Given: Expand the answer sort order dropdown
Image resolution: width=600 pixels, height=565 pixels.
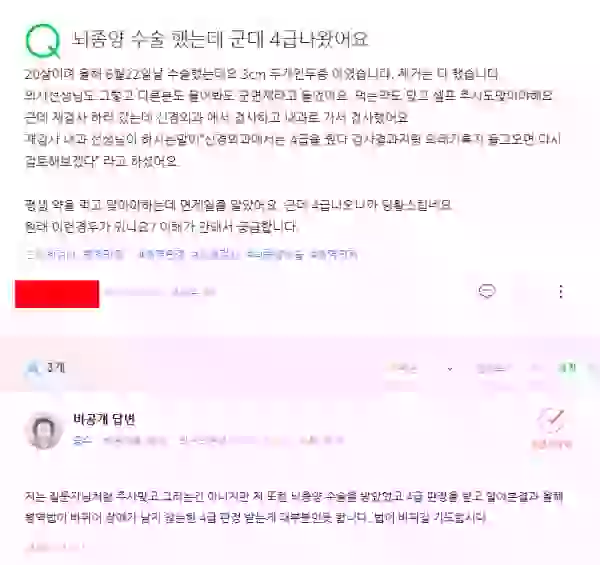Looking at the screenshot, I should 419,369.
